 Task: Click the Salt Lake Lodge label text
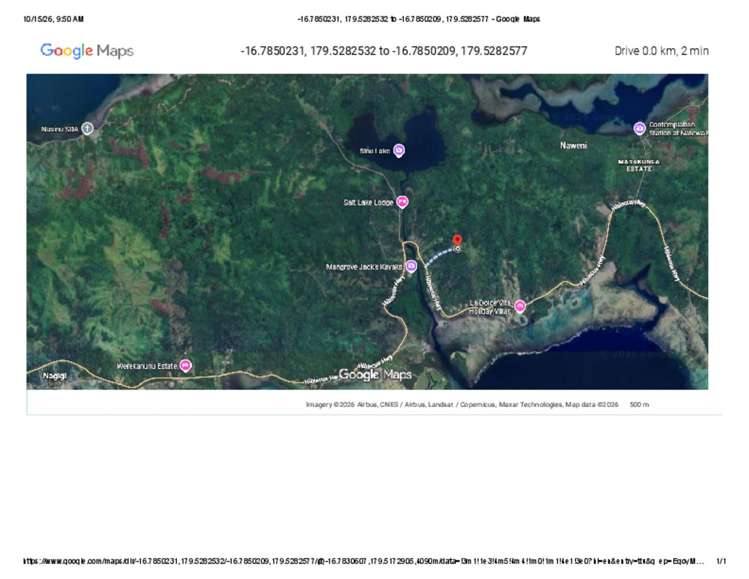click(368, 203)
